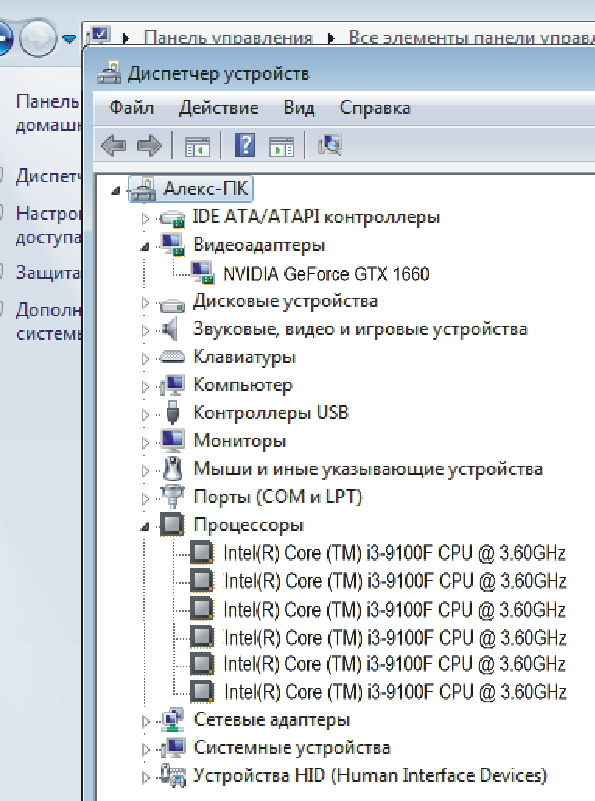Image resolution: width=595 pixels, height=801 pixels.
Task: Expand the Компьютер node
Action: point(146,387)
